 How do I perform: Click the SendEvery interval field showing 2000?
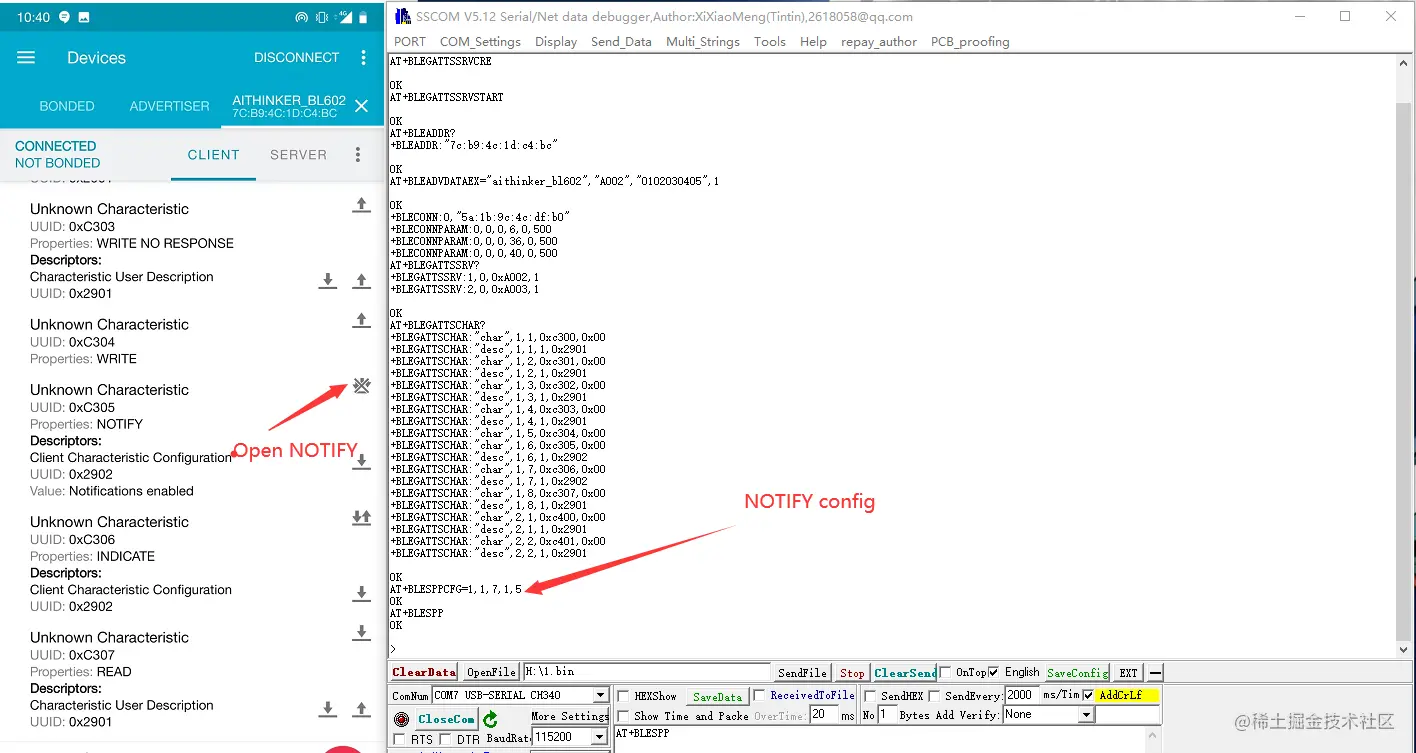(1021, 695)
